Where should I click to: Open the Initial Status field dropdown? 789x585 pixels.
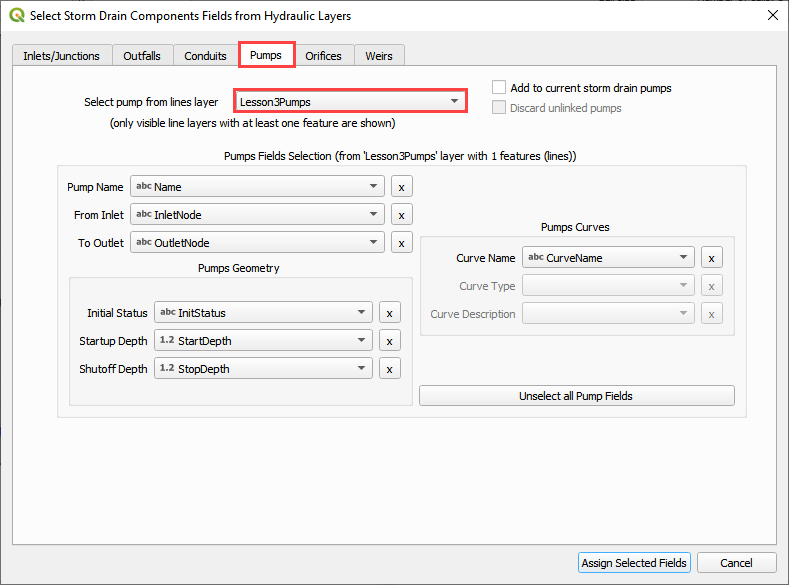264,313
